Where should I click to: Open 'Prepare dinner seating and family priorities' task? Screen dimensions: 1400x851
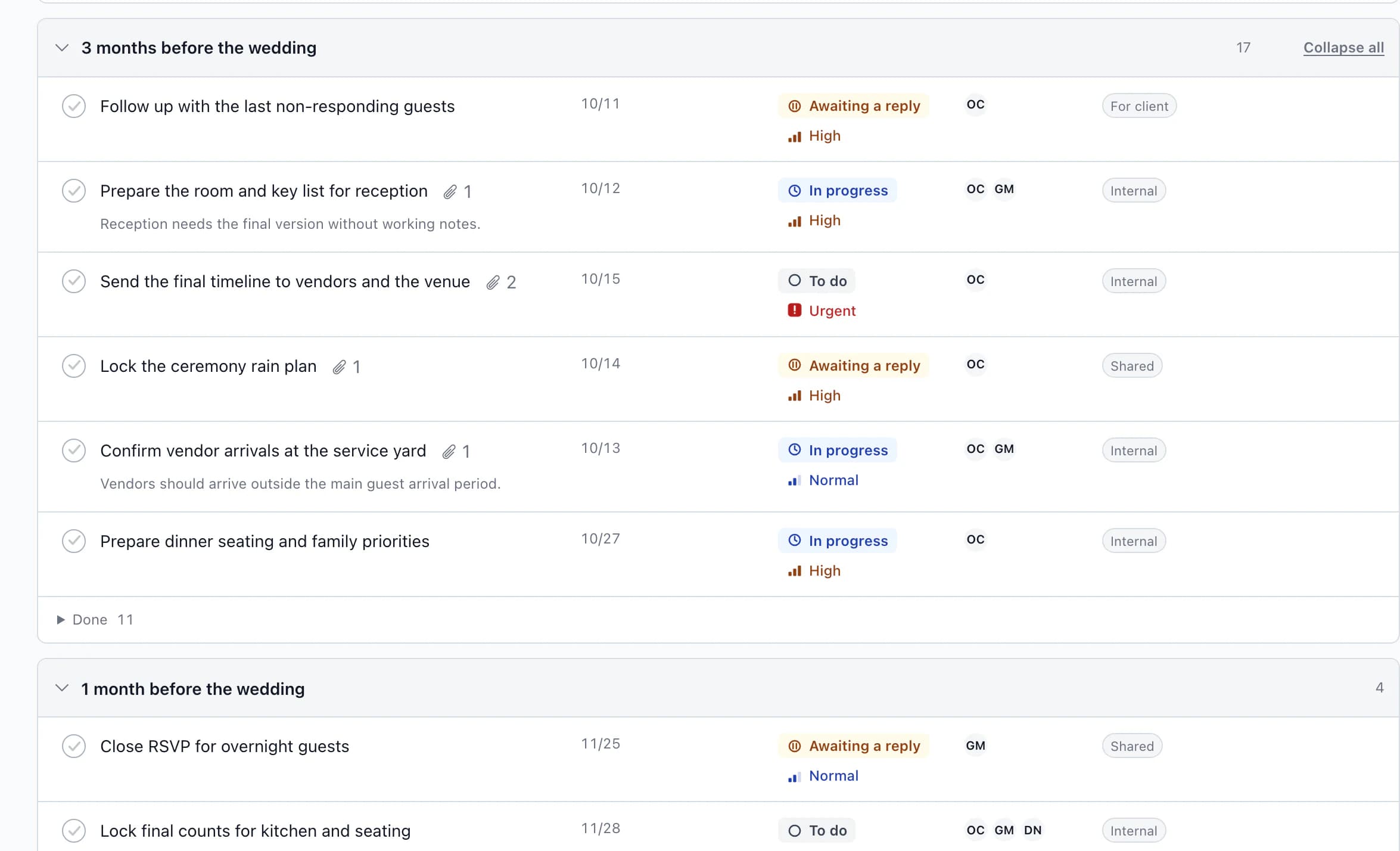pyautogui.click(x=265, y=541)
